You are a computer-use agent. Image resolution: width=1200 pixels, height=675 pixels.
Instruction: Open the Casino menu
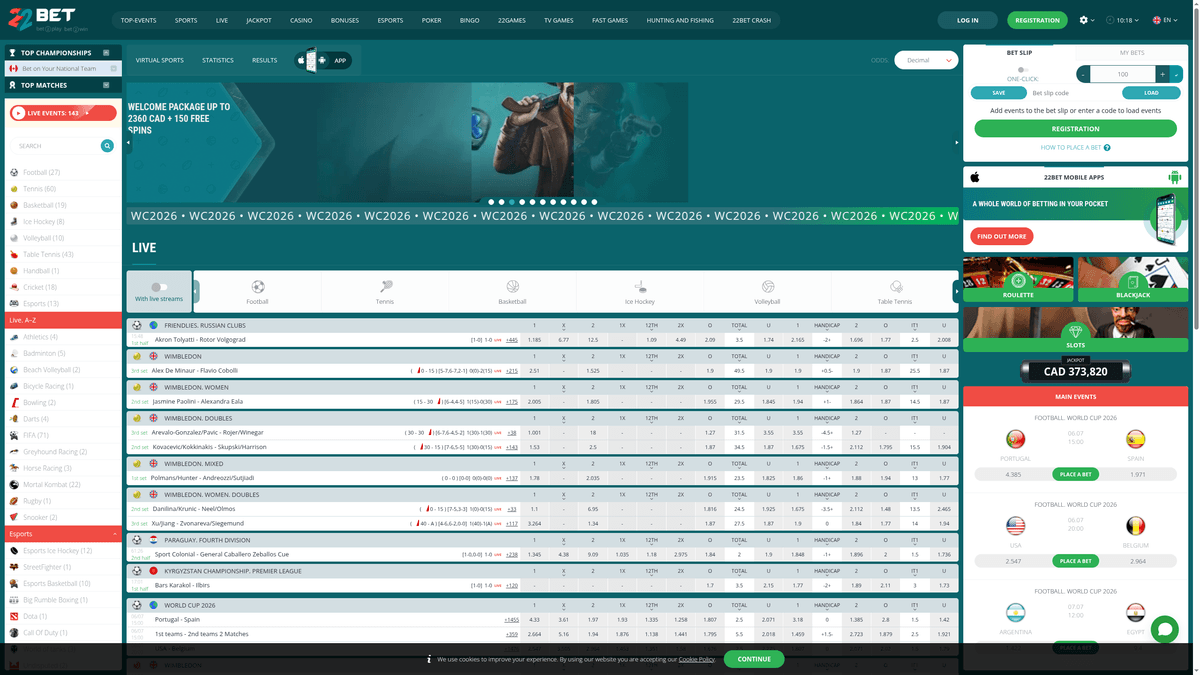pyautogui.click(x=301, y=20)
